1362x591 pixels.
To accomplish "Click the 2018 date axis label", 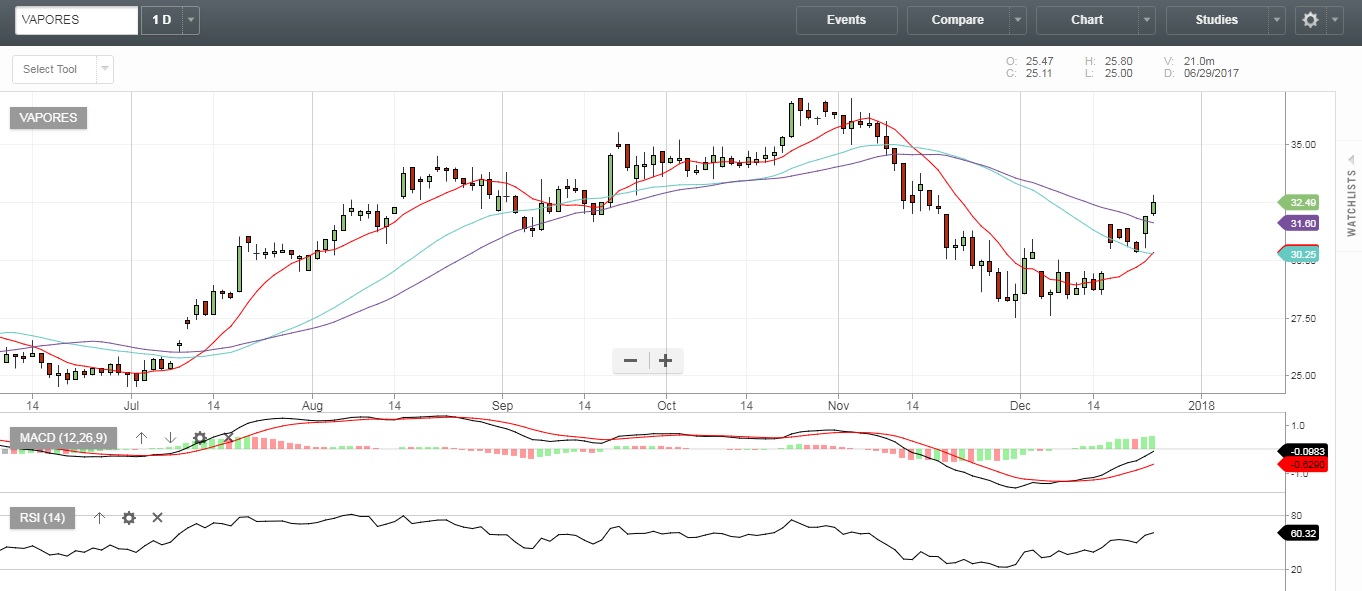I will click(1201, 406).
